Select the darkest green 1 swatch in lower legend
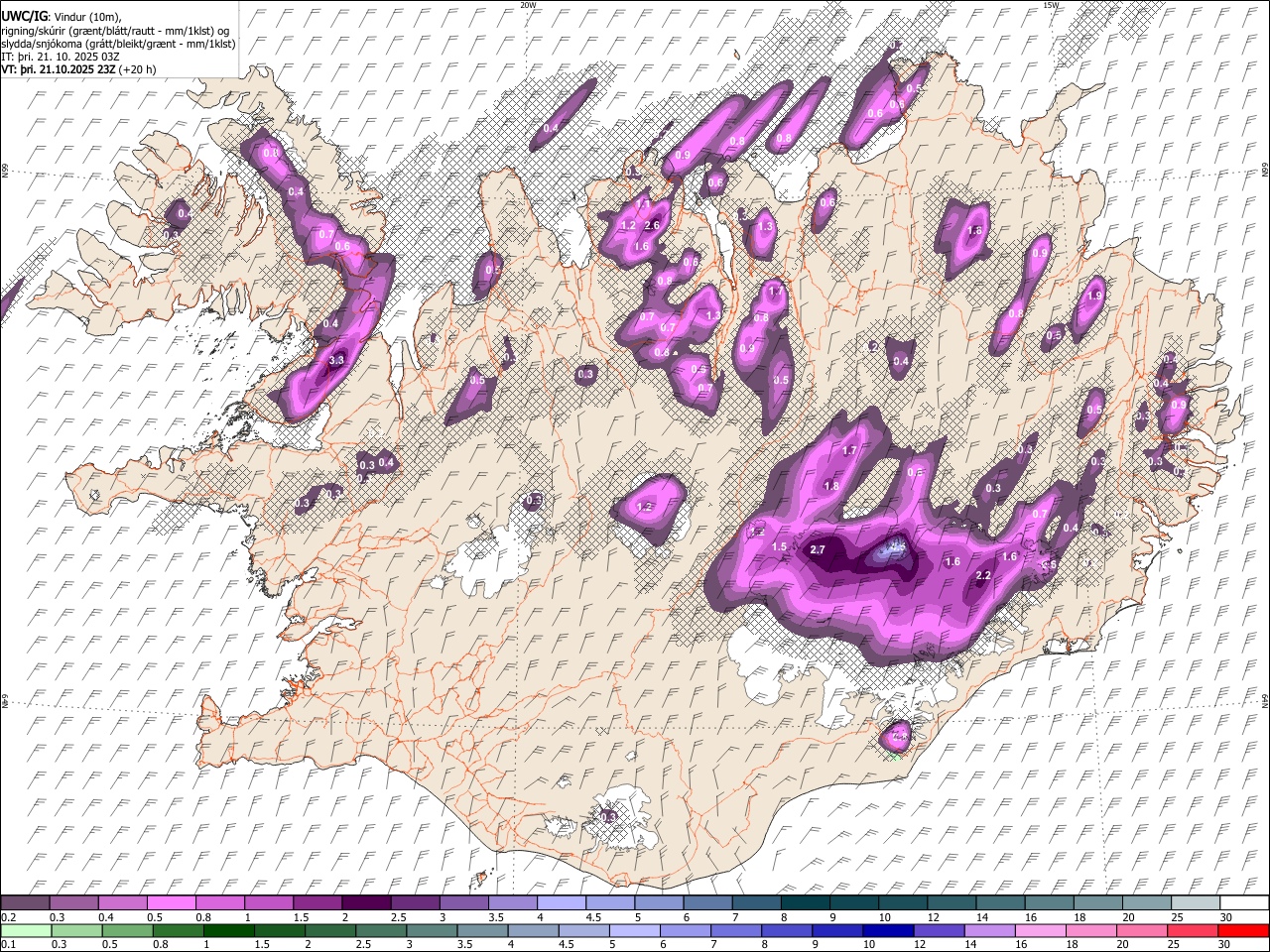Viewport: 1270px width, 952px height. [x=228, y=930]
